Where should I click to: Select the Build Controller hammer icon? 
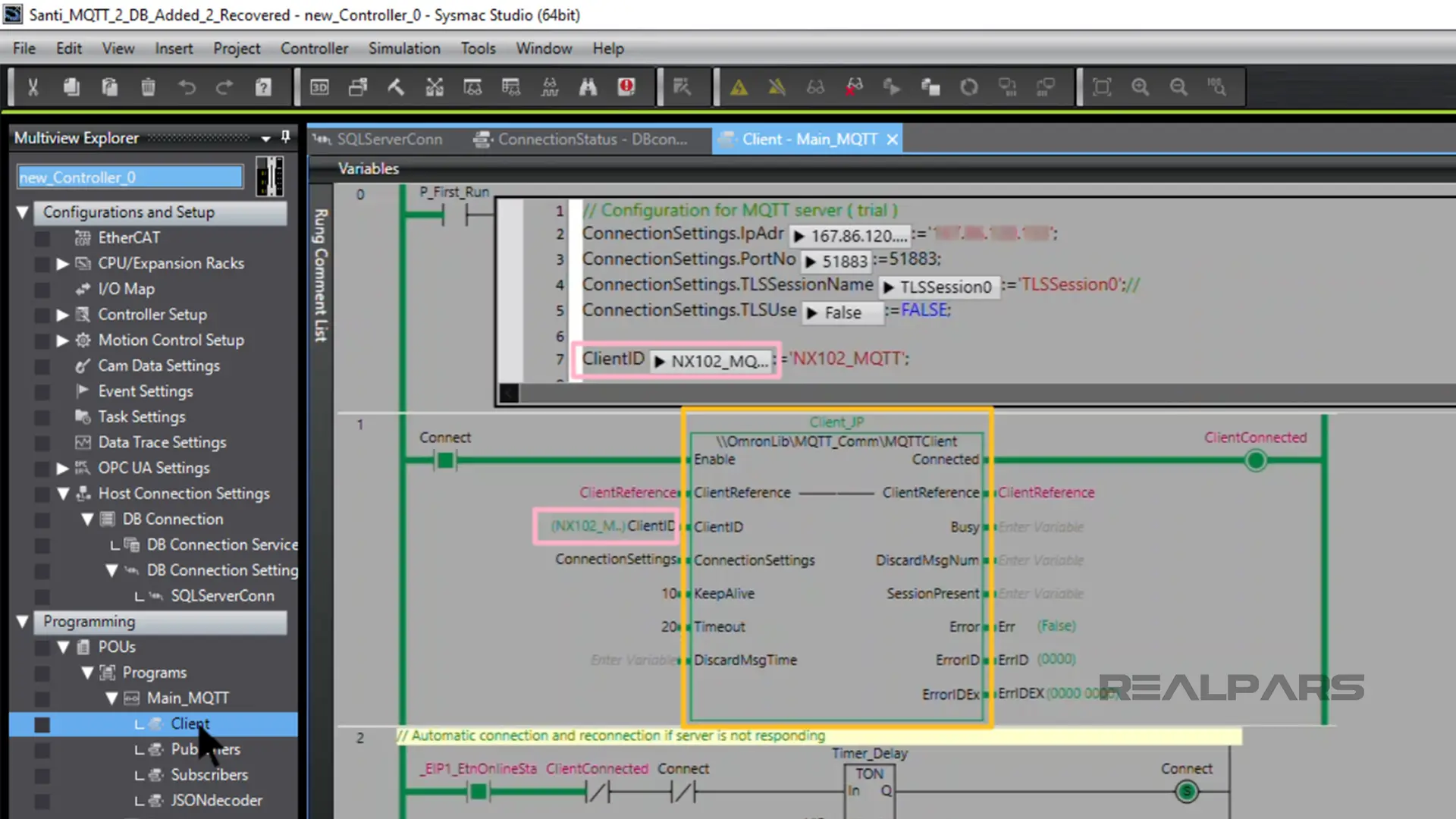coord(396,86)
